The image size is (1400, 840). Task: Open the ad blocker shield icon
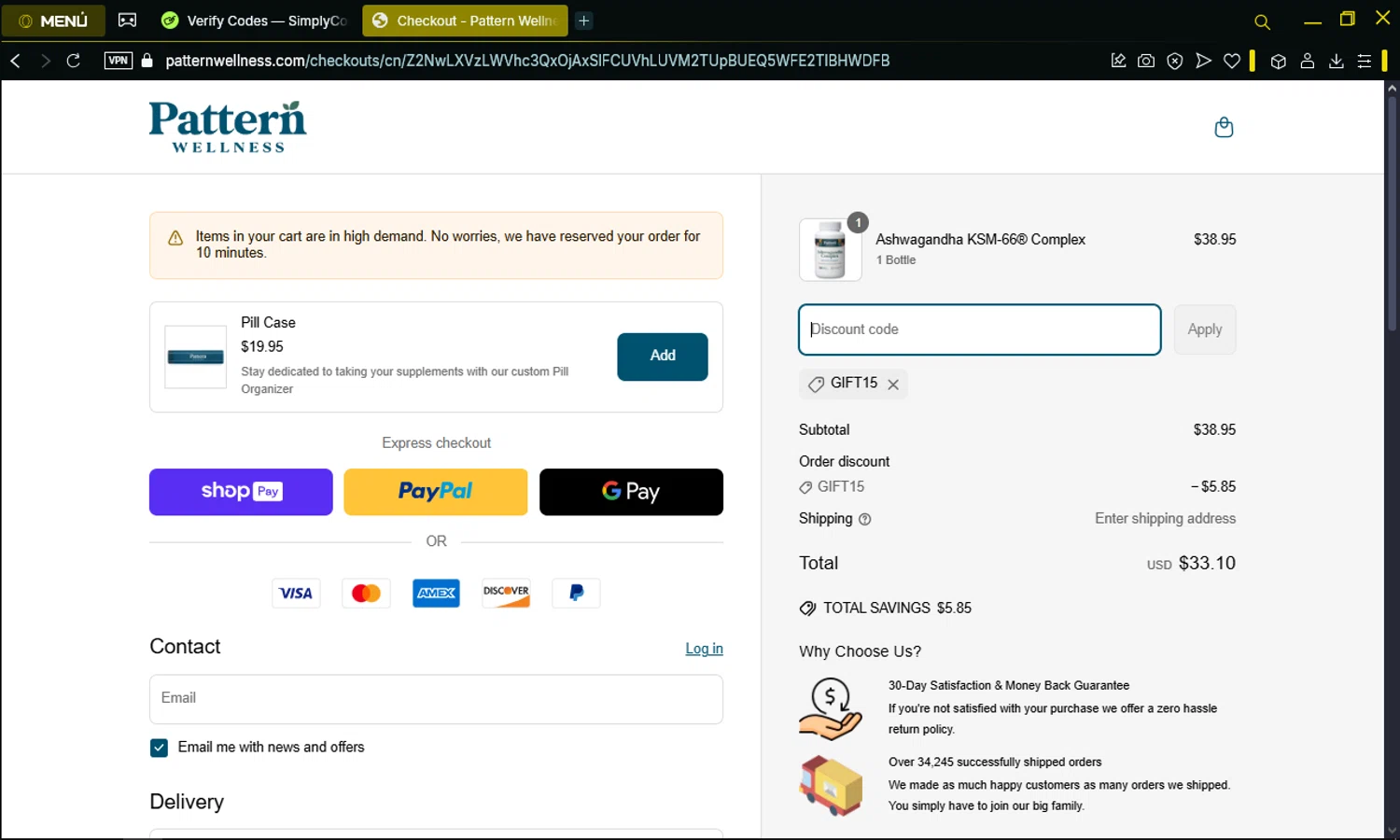pos(1175,61)
